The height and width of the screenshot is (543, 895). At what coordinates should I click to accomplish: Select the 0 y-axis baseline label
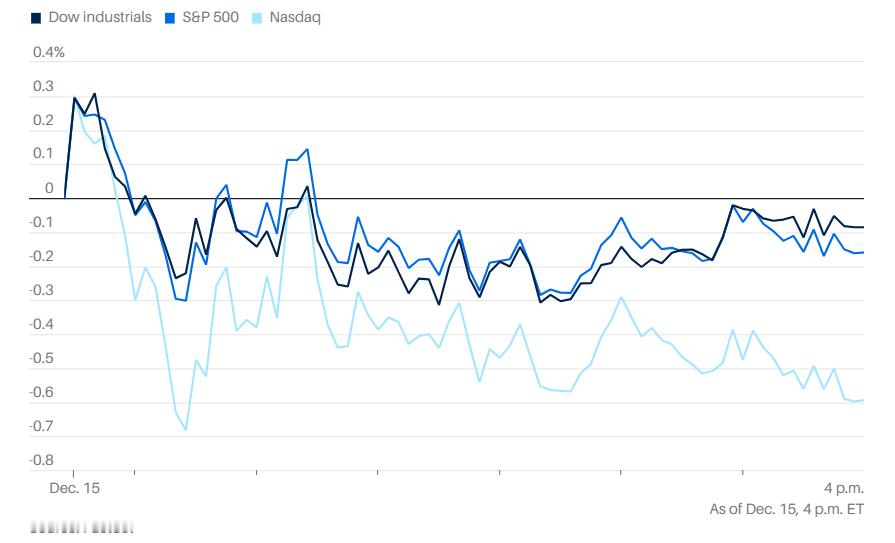coord(49,188)
